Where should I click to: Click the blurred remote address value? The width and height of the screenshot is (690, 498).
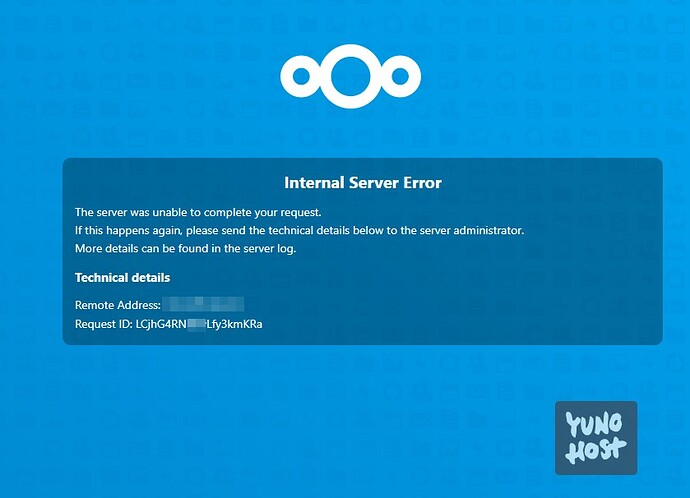click(x=203, y=304)
